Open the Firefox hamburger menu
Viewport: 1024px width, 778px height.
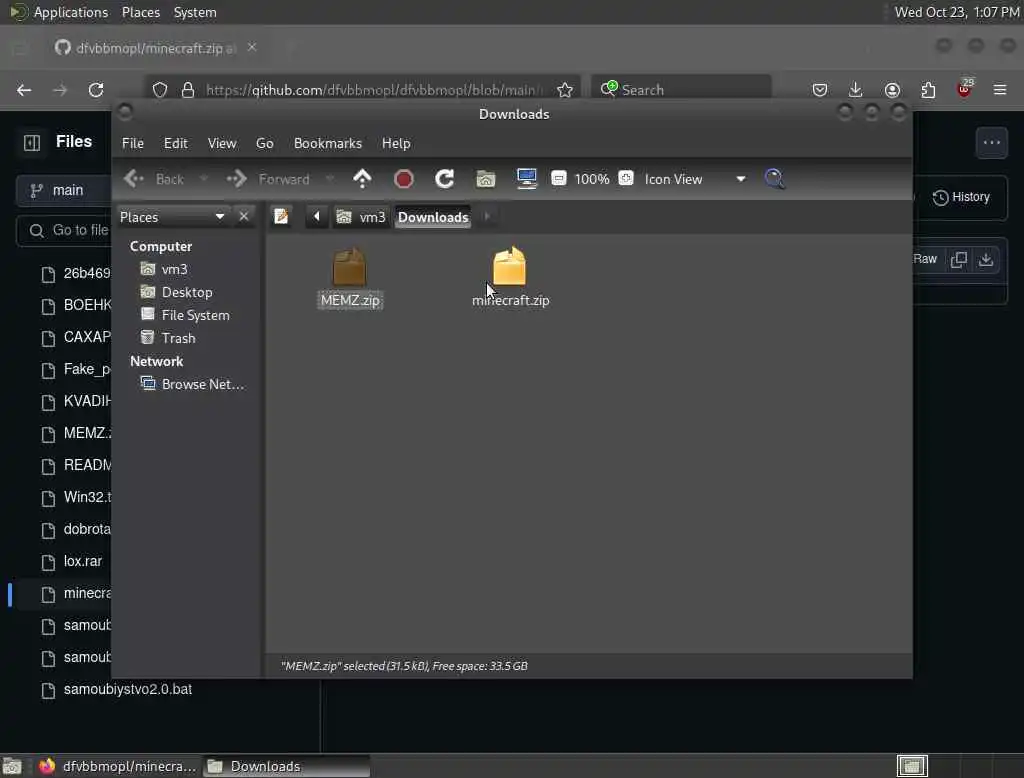1000,90
